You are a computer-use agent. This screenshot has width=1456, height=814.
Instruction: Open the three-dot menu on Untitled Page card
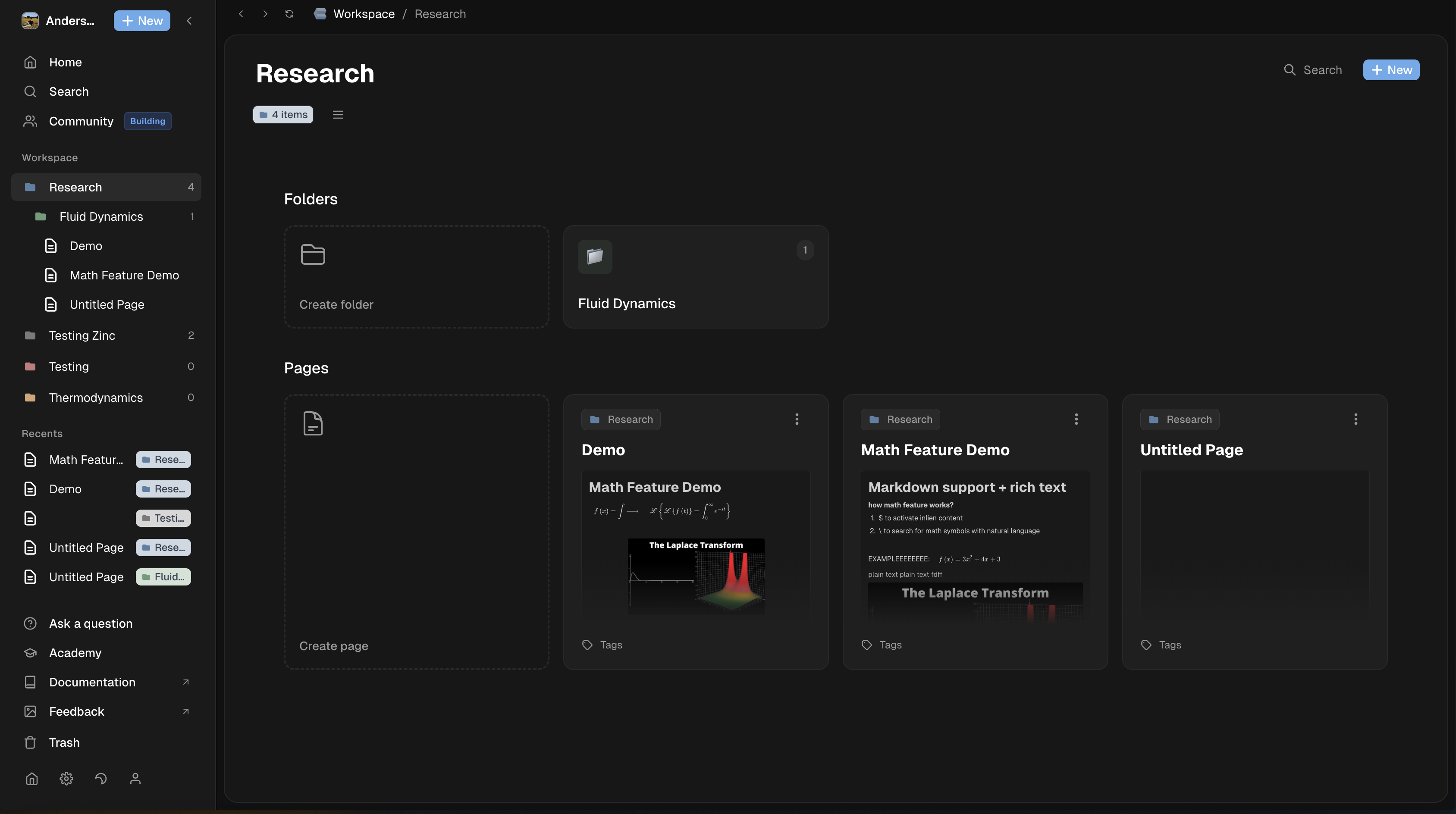pyautogui.click(x=1356, y=419)
